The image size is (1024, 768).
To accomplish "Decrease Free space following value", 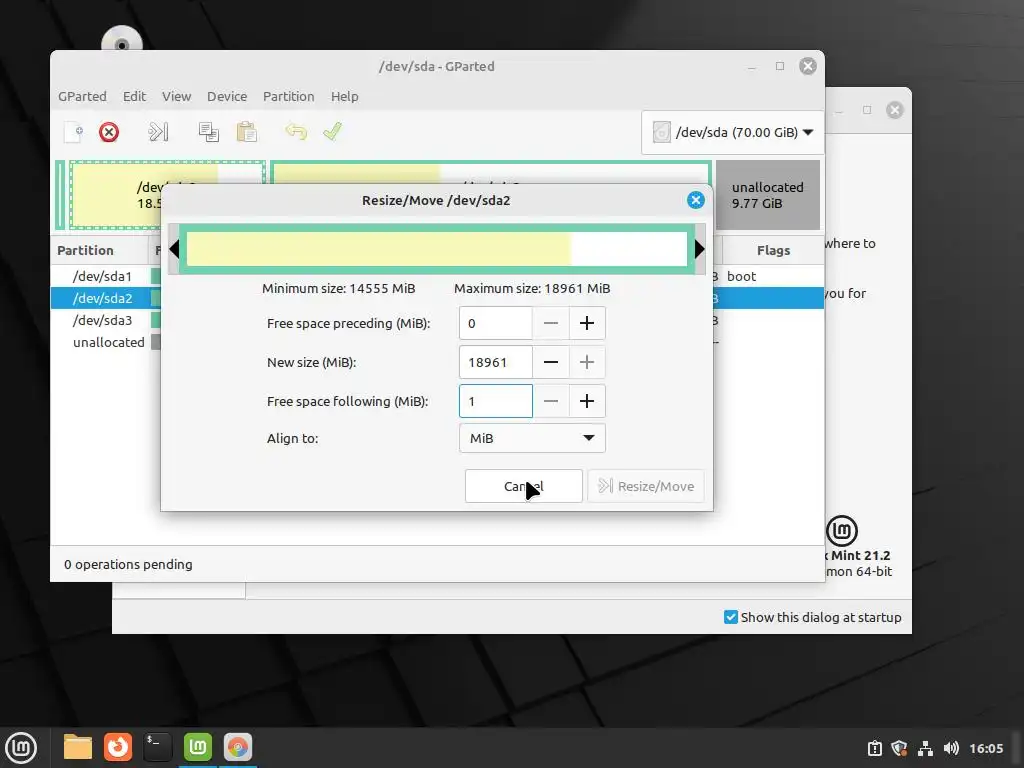I will pos(551,401).
